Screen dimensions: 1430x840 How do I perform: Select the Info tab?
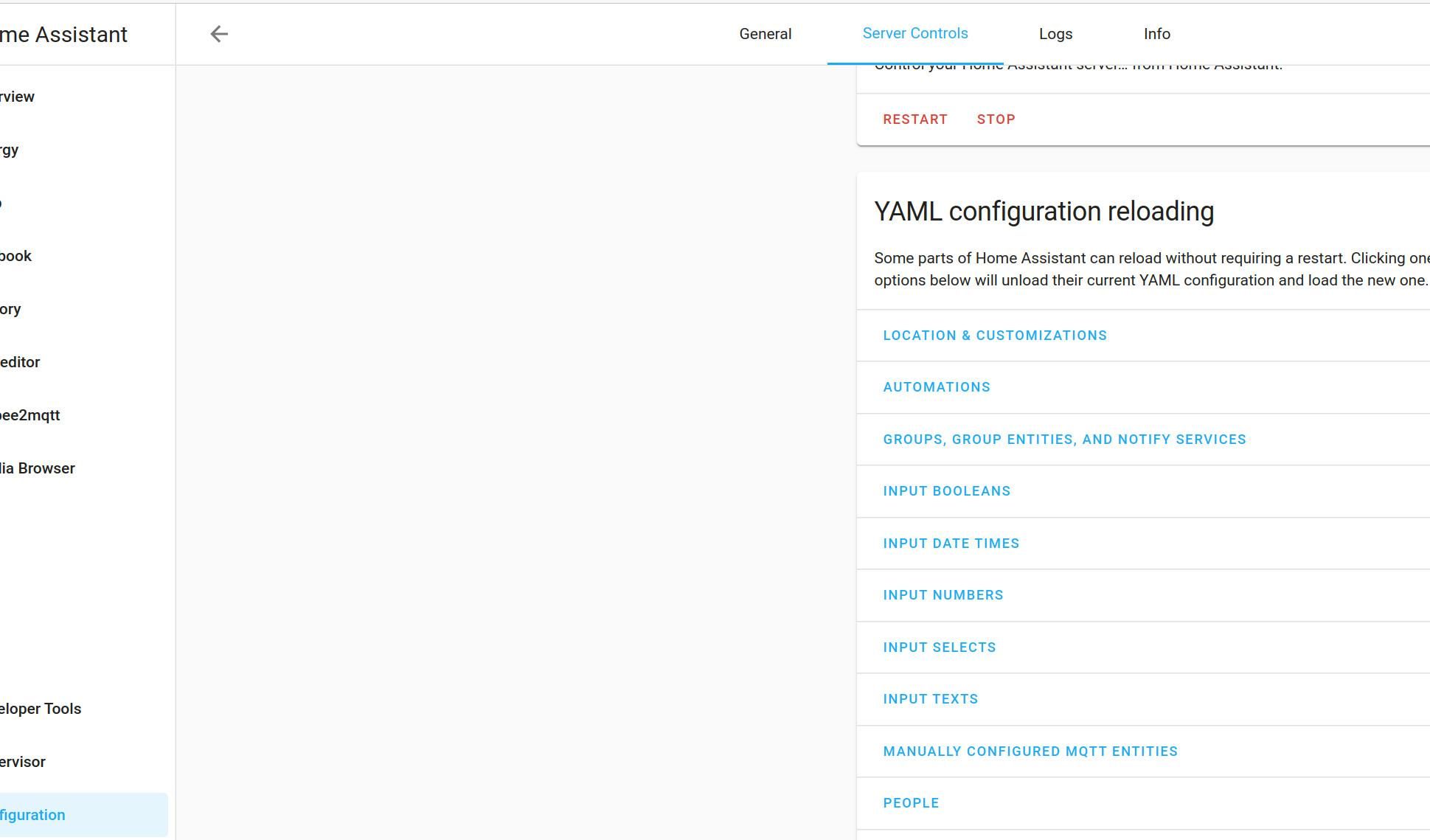click(x=1156, y=34)
